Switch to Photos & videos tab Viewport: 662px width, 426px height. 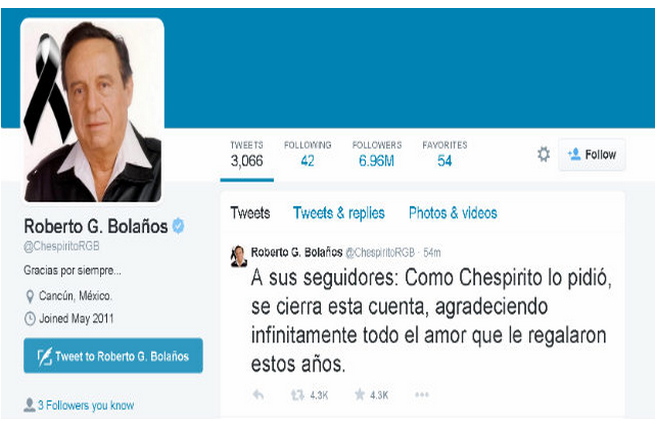453,213
